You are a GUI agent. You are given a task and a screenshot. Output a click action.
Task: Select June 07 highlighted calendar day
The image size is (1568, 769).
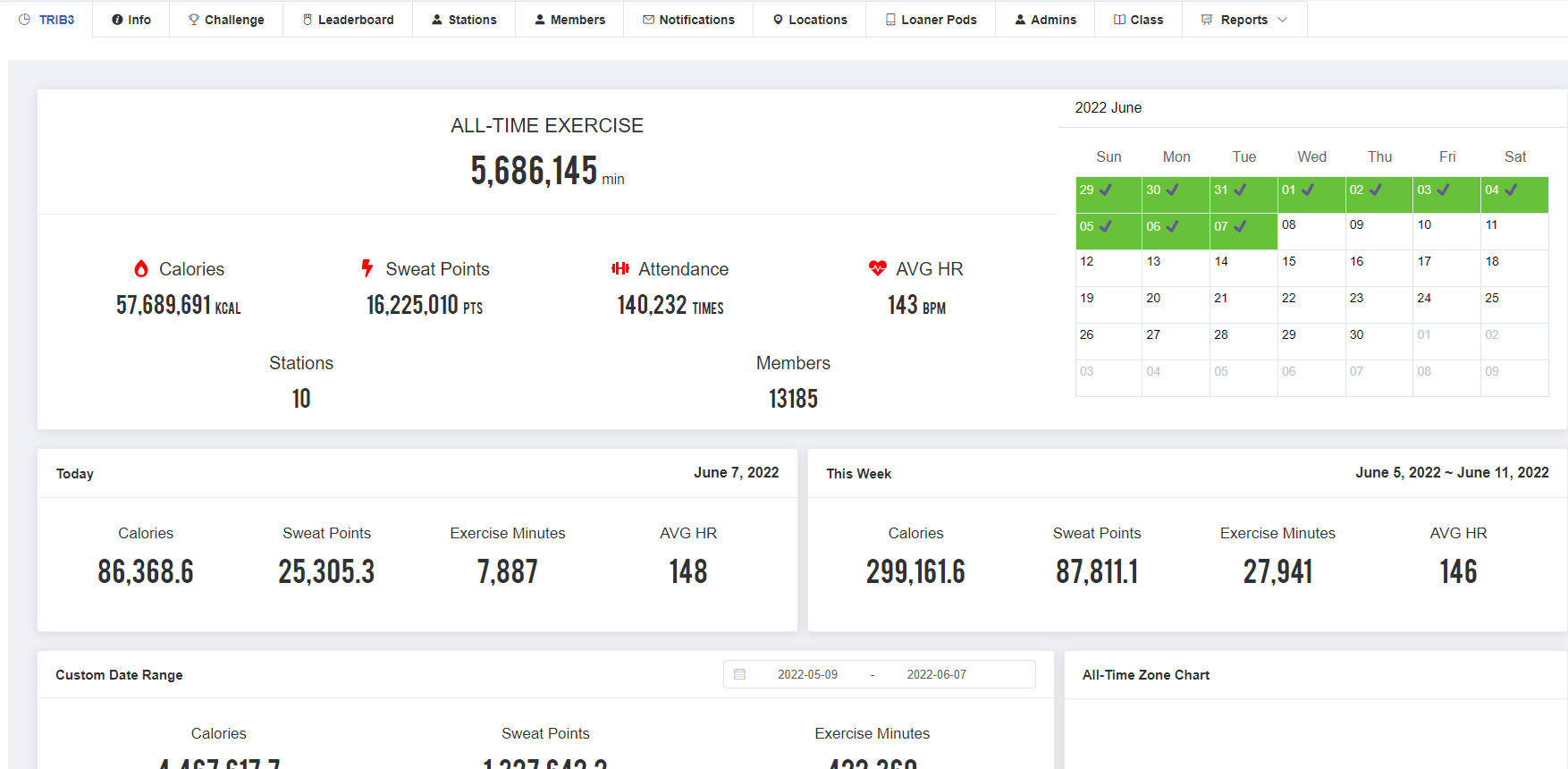pyautogui.click(x=1243, y=232)
